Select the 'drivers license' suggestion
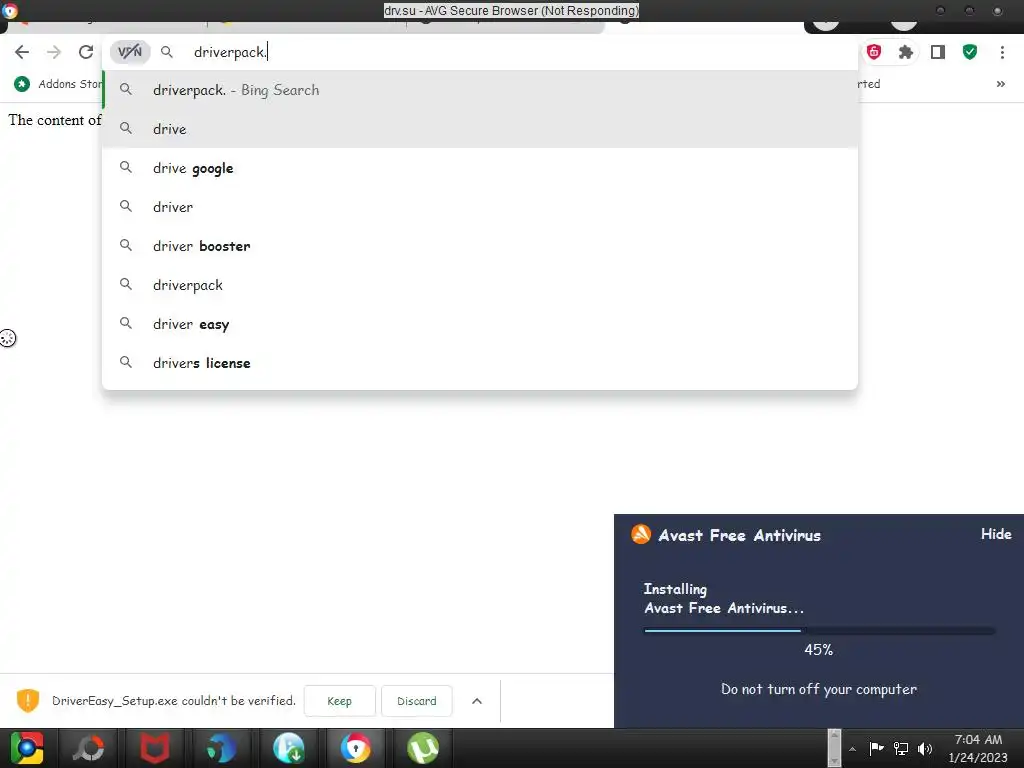 pyautogui.click(x=480, y=363)
